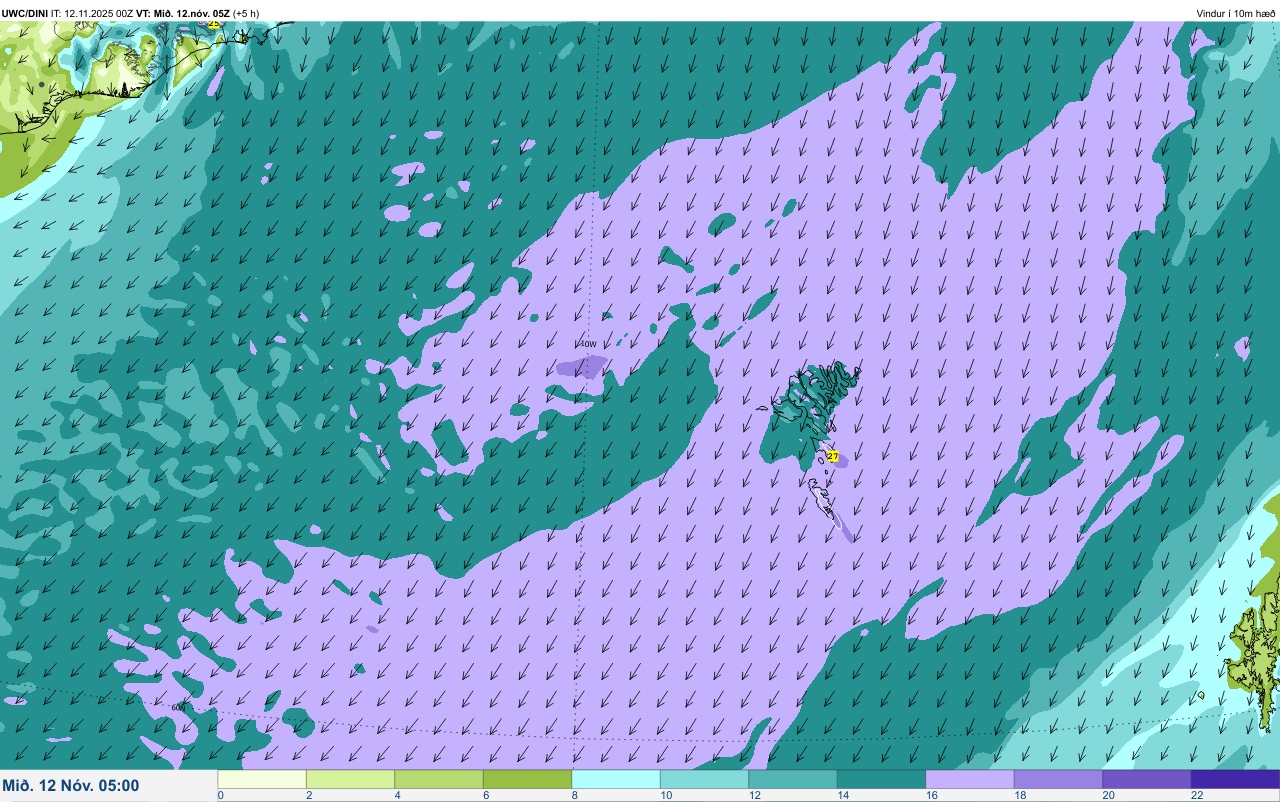Screen dimensions: 1280x802
Task: Click the 'Vindur í 10m hæð' title
Action: 1235,13
